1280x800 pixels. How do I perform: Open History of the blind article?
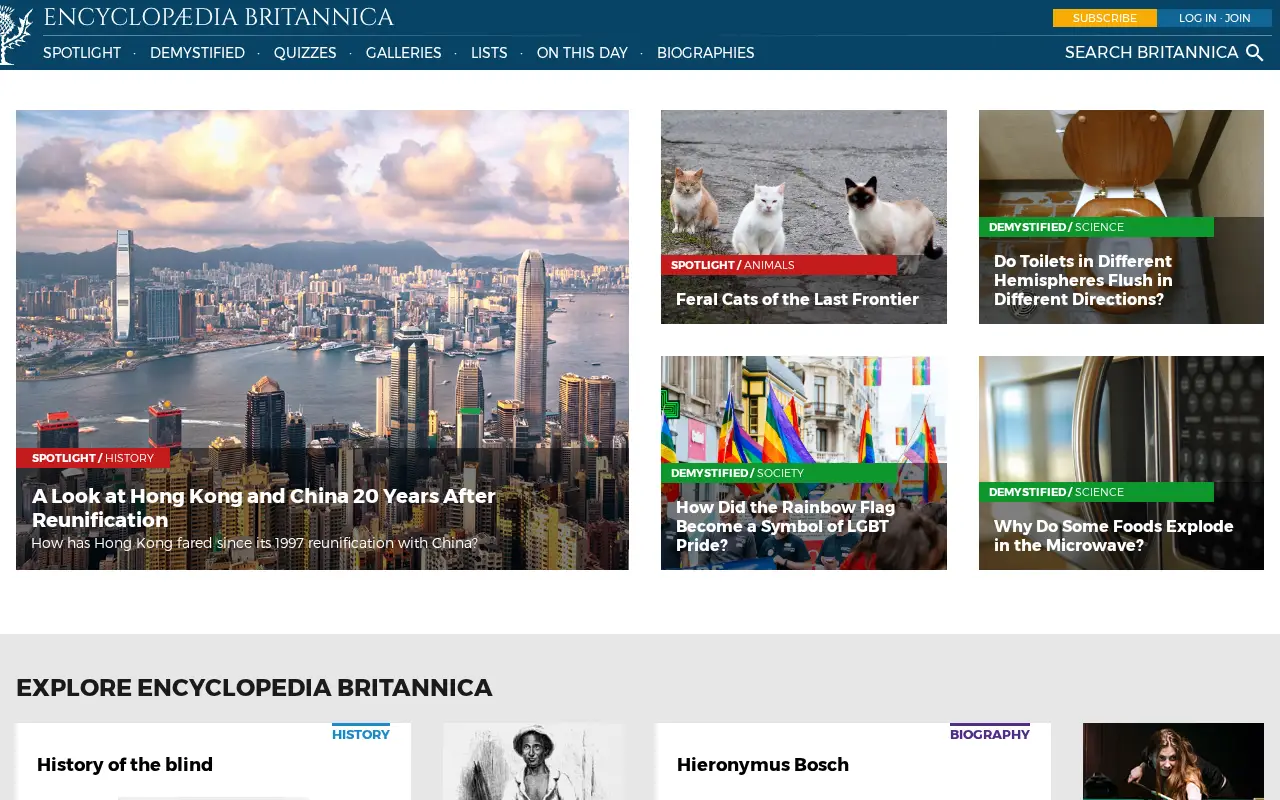click(x=125, y=765)
